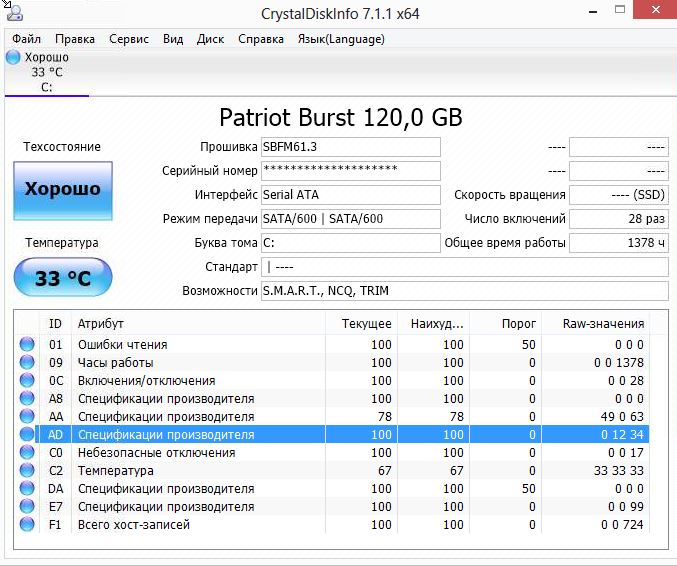677x566 pixels.
Task: Click status orb of highlighted row AD
Action: [x=27, y=434]
